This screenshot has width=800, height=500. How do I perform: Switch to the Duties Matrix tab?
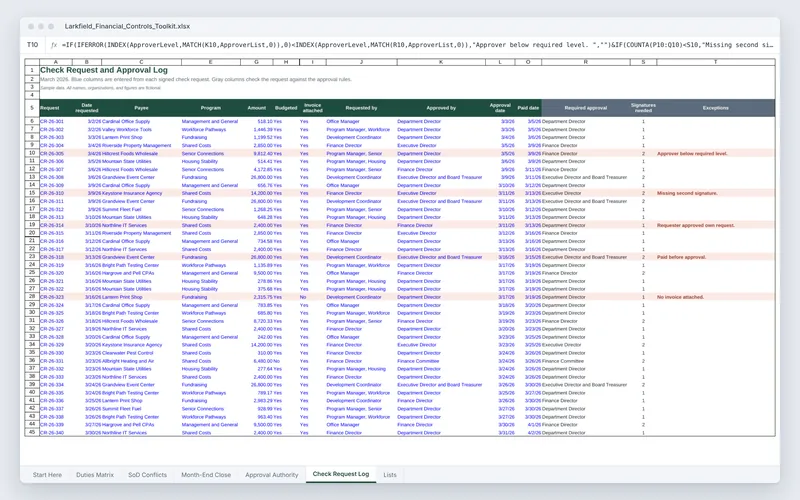coord(95,474)
